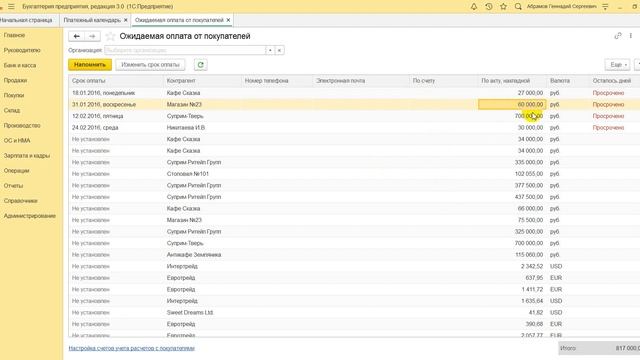
Task: Open the Отчеты section
Action: (x=13, y=186)
